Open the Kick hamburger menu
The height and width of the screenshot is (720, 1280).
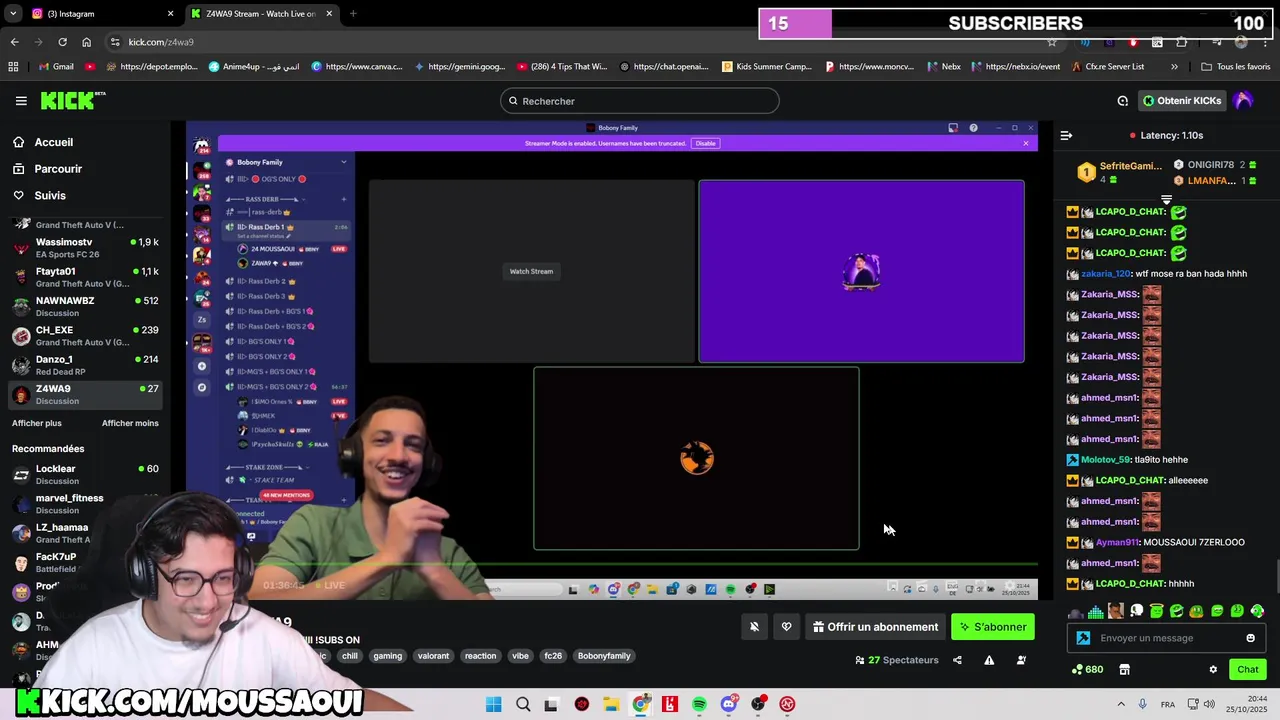[21, 101]
